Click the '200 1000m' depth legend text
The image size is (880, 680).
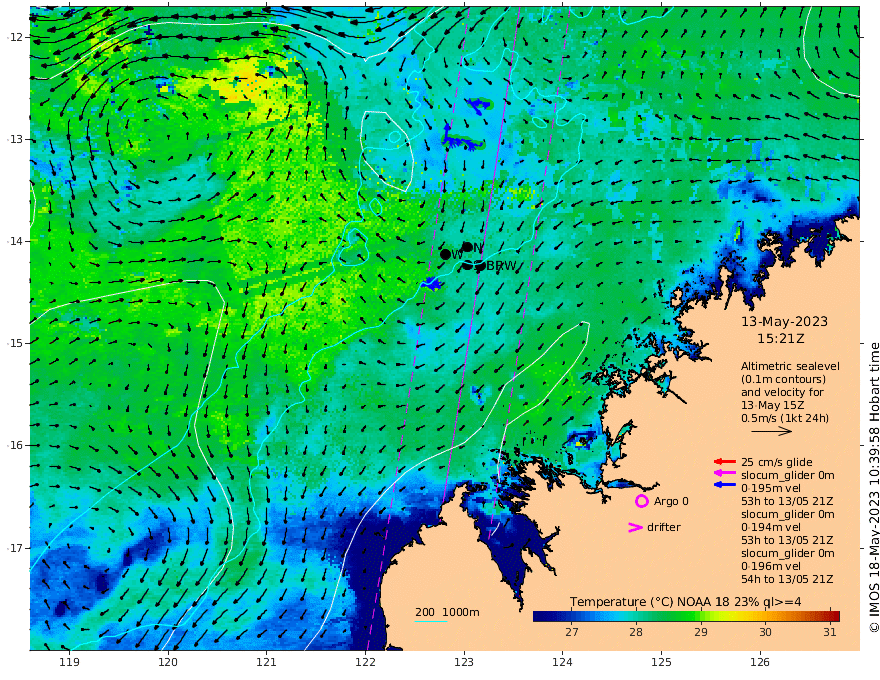447,612
